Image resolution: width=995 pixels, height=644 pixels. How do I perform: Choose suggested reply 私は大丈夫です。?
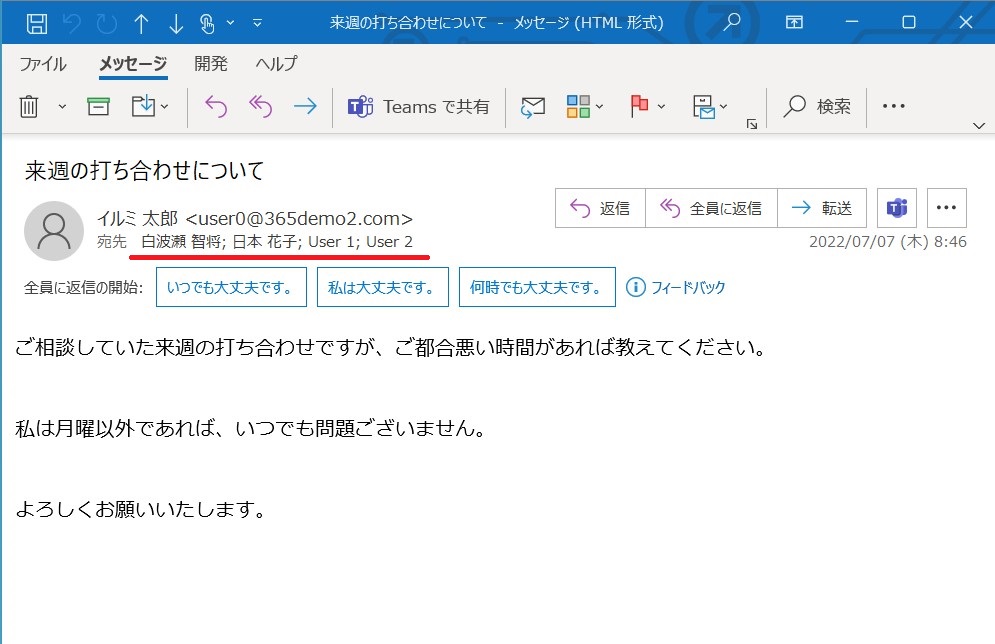click(383, 287)
